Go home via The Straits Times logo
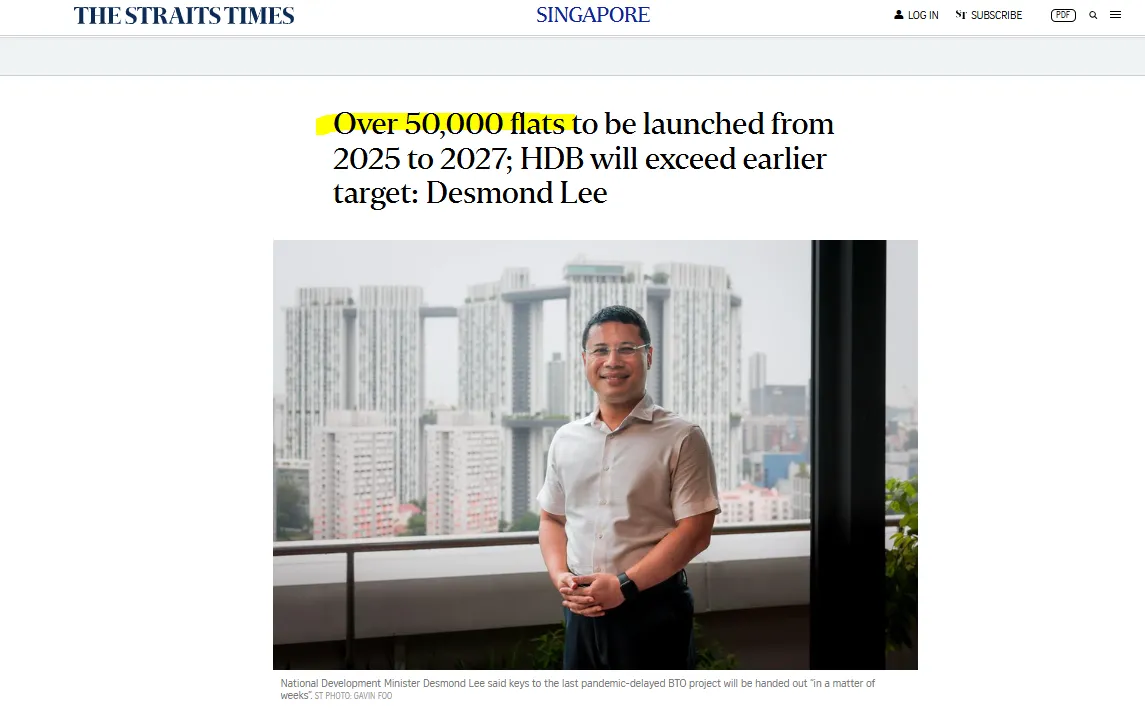 click(x=184, y=15)
